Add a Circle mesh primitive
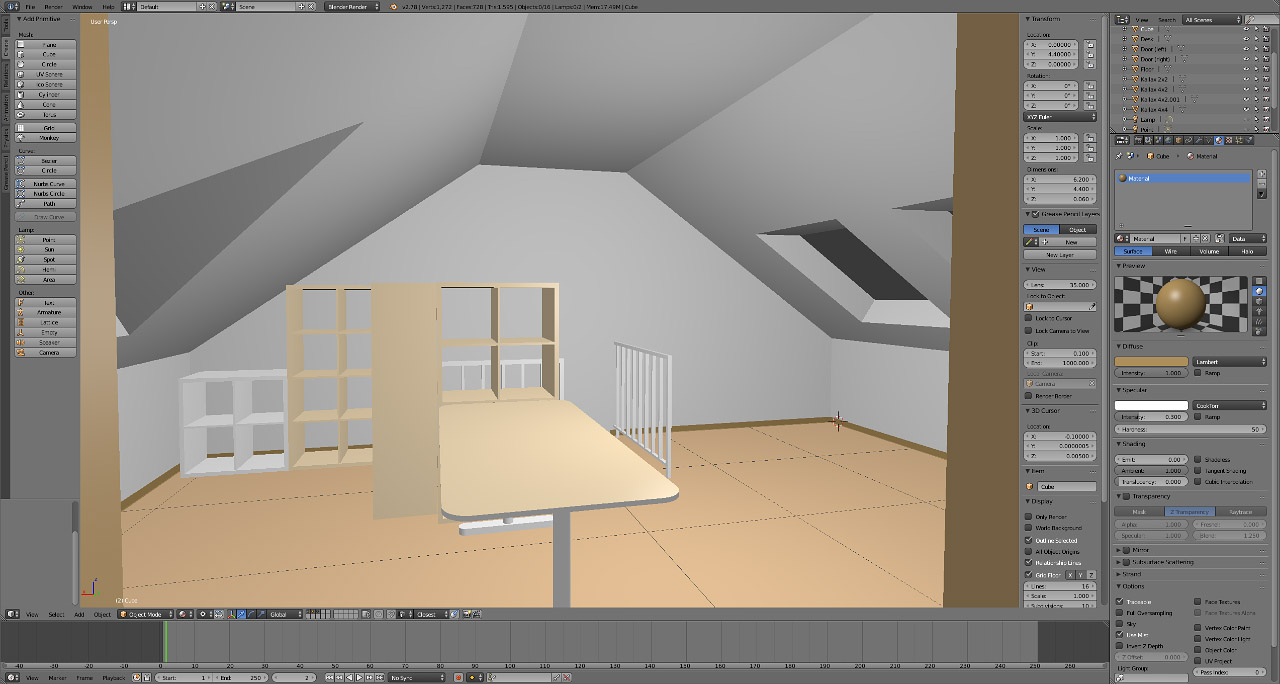Image resolution: width=1280 pixels, height=684 pixels. click(45, 64)
